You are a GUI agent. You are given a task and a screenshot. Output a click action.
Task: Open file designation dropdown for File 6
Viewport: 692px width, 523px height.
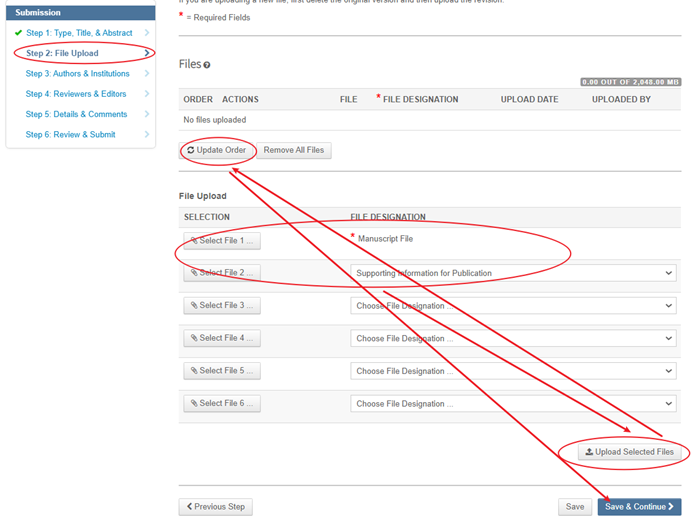[513, 404]
